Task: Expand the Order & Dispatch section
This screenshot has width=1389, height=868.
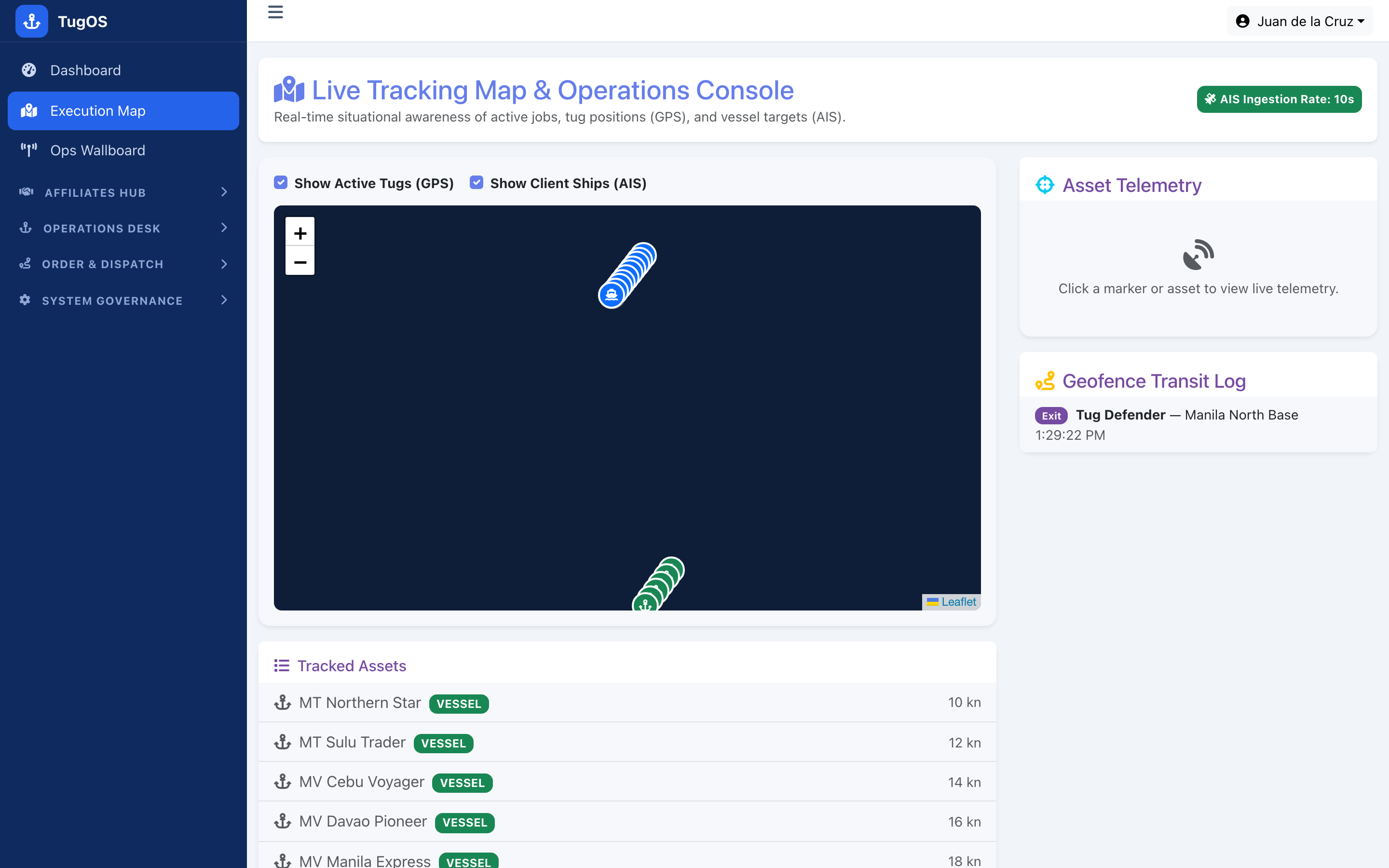Action: coord(123,264)
